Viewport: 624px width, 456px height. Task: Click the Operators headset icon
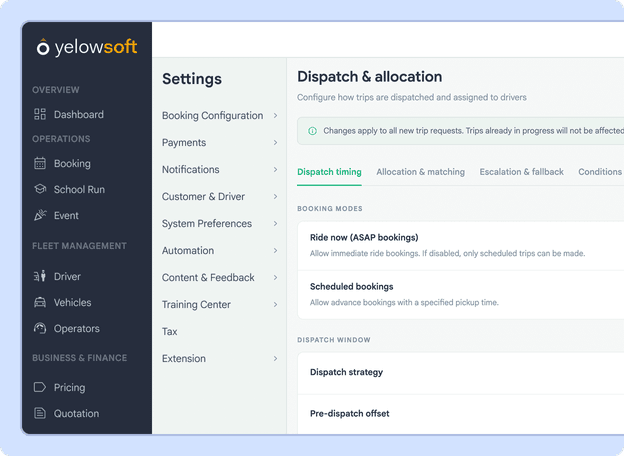click(40, 328)
